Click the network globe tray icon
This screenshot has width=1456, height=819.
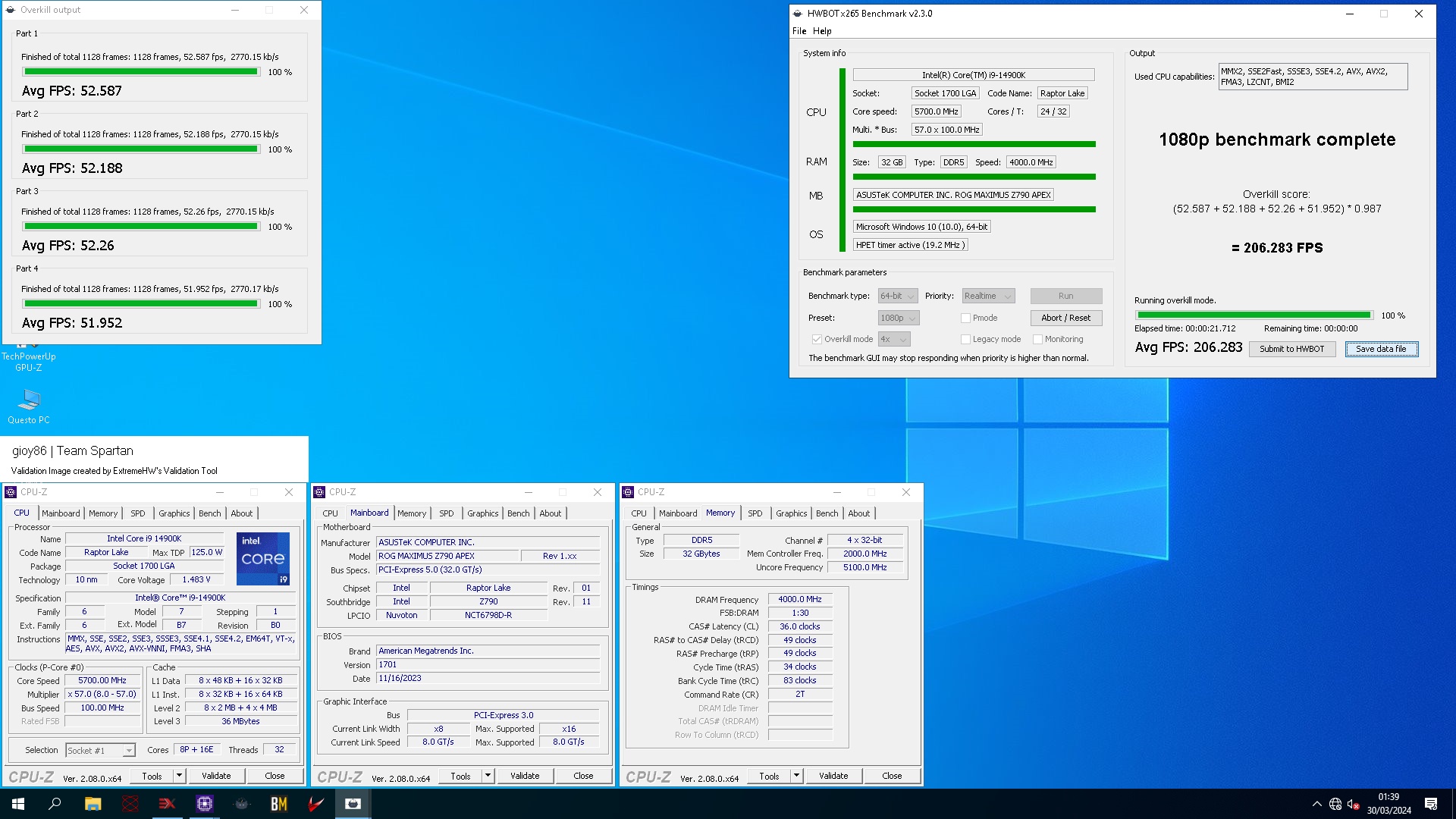pyautogui.click(x=1335, y=804)
